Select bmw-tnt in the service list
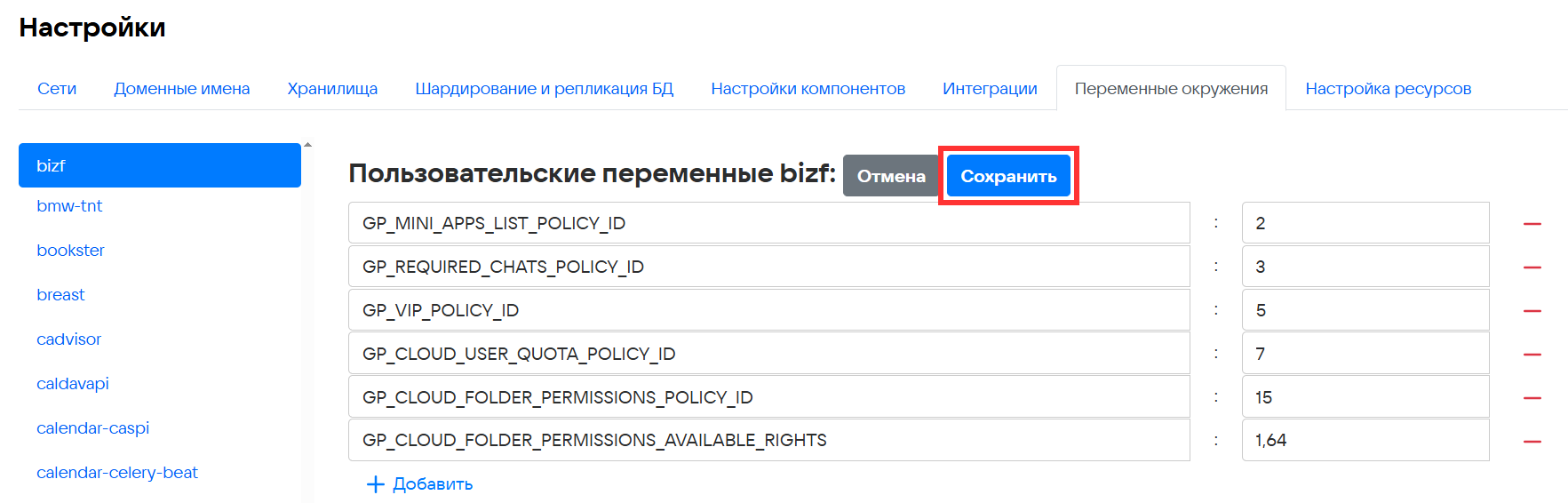1568x503 pixels. 69,206
